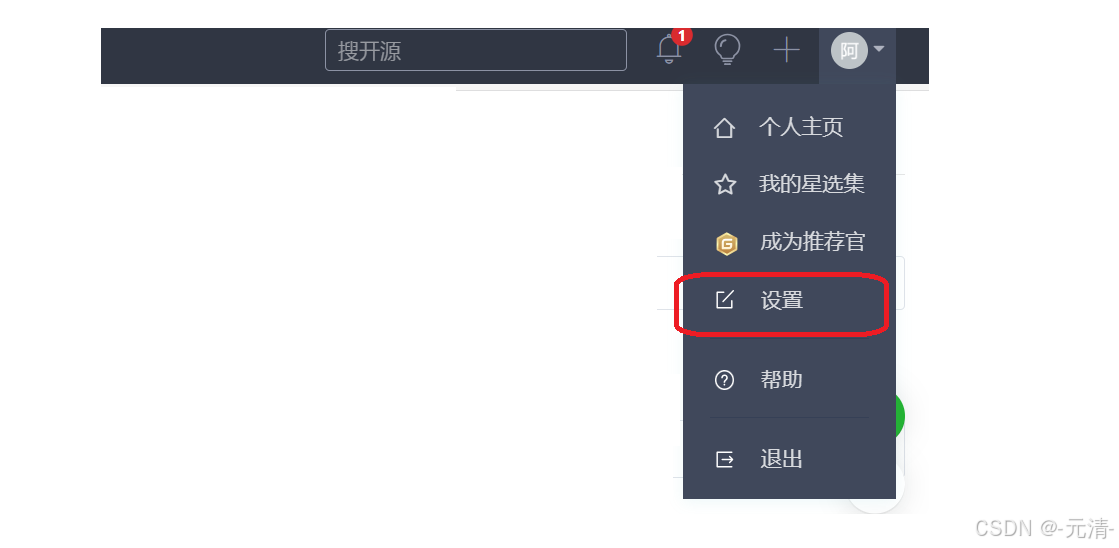Click the gold hexagon G badge icon
Image resolution: width=1119 pixels, height=548 pixels.
tap(726, 244)
